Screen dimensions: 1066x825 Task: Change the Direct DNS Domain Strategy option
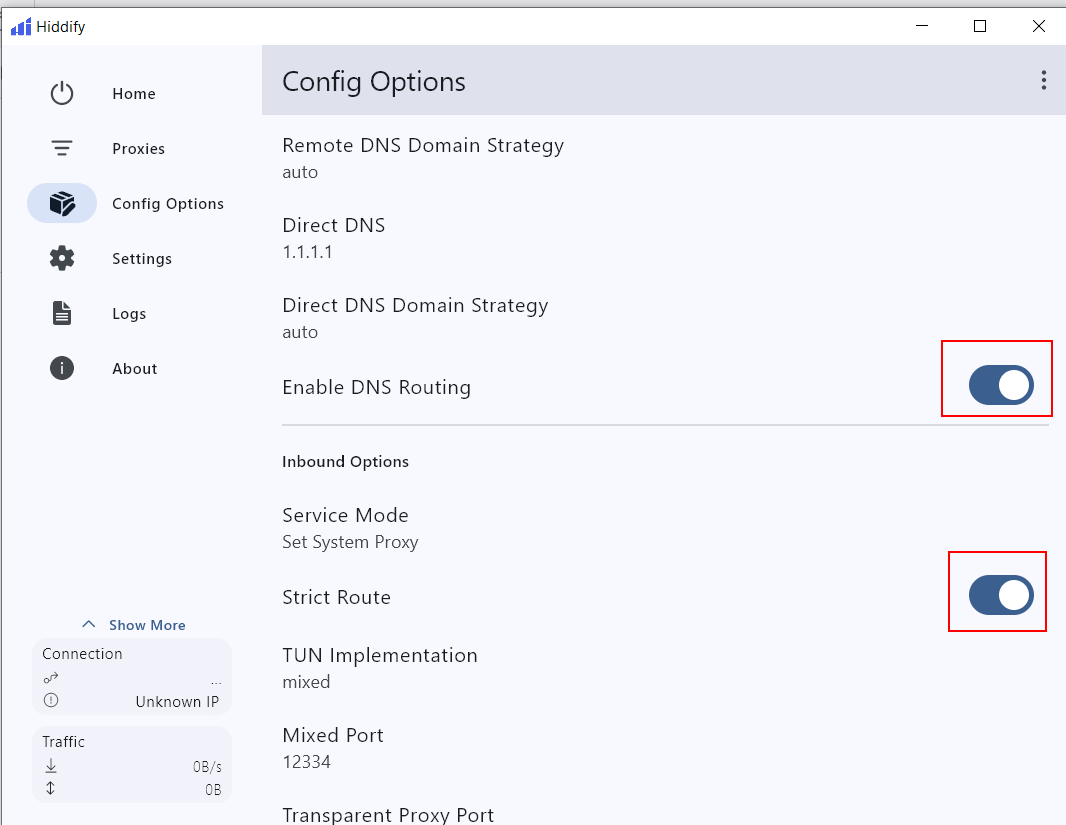point(415,318)
